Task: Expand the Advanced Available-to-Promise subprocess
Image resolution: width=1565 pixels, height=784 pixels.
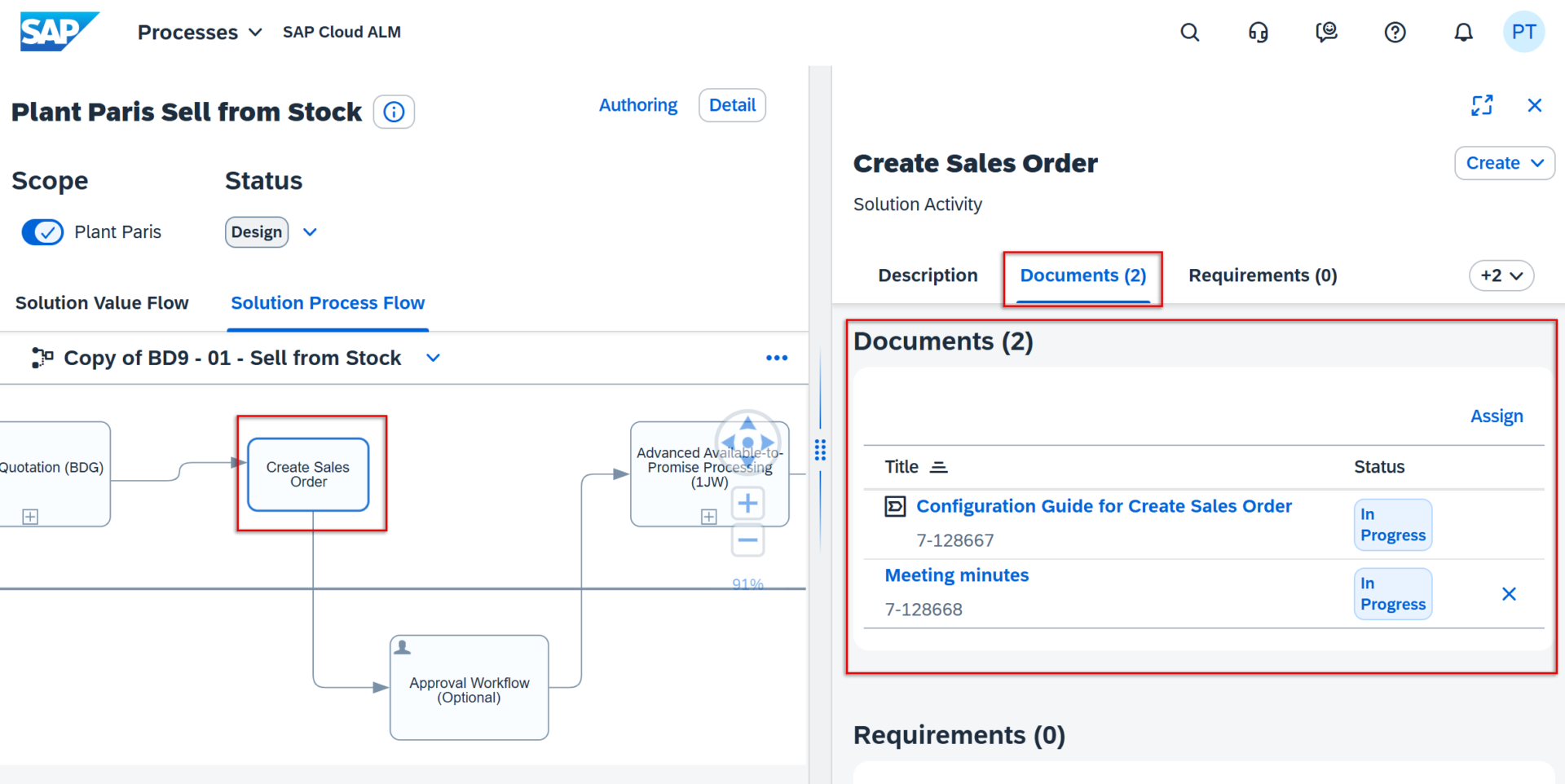Action: pos(708,517)
